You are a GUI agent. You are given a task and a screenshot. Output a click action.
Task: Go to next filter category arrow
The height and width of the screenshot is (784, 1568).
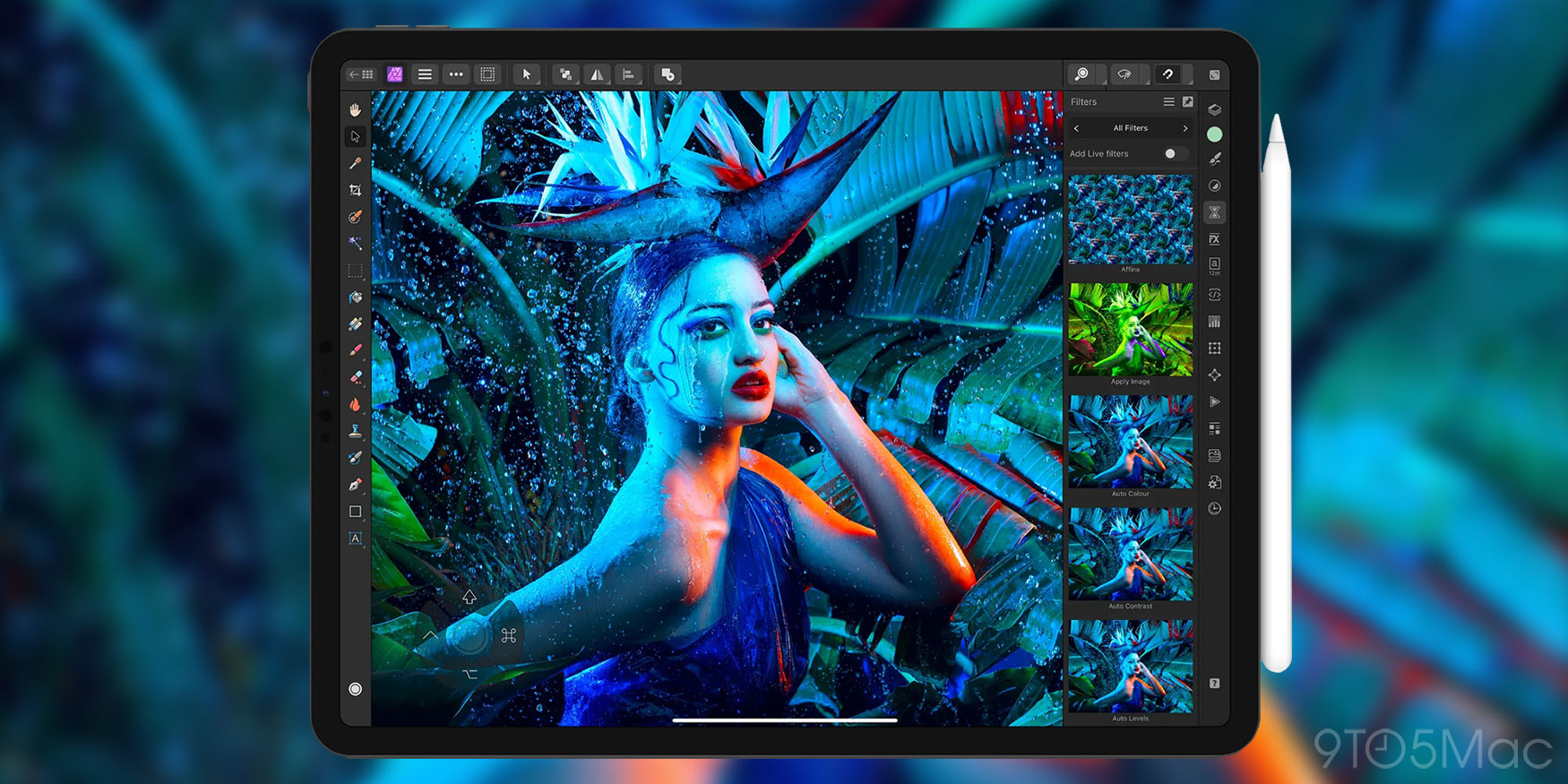[x=1185, y=128]
